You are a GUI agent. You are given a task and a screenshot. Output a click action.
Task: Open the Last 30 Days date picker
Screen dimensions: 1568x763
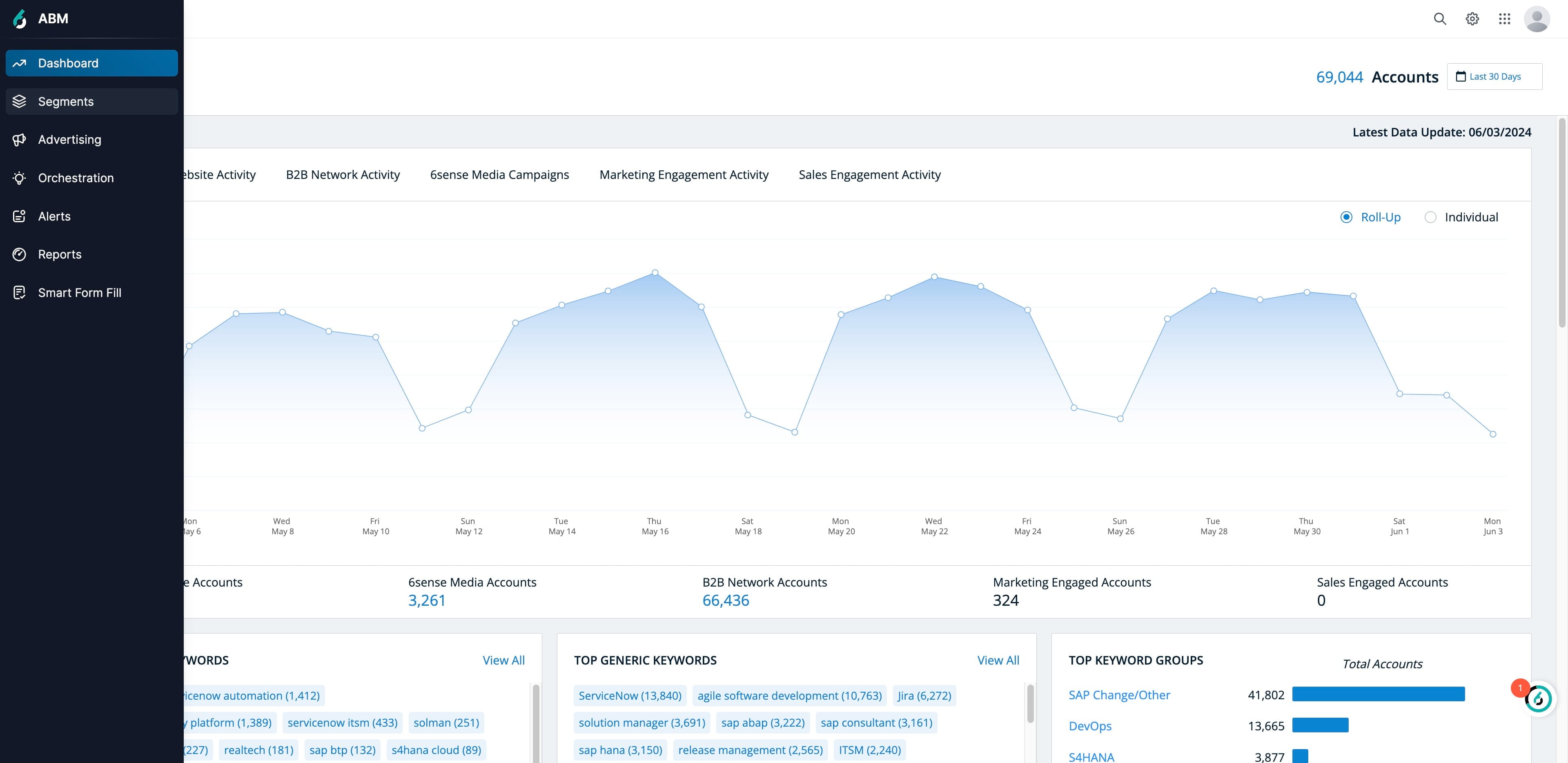point(1494,77)
